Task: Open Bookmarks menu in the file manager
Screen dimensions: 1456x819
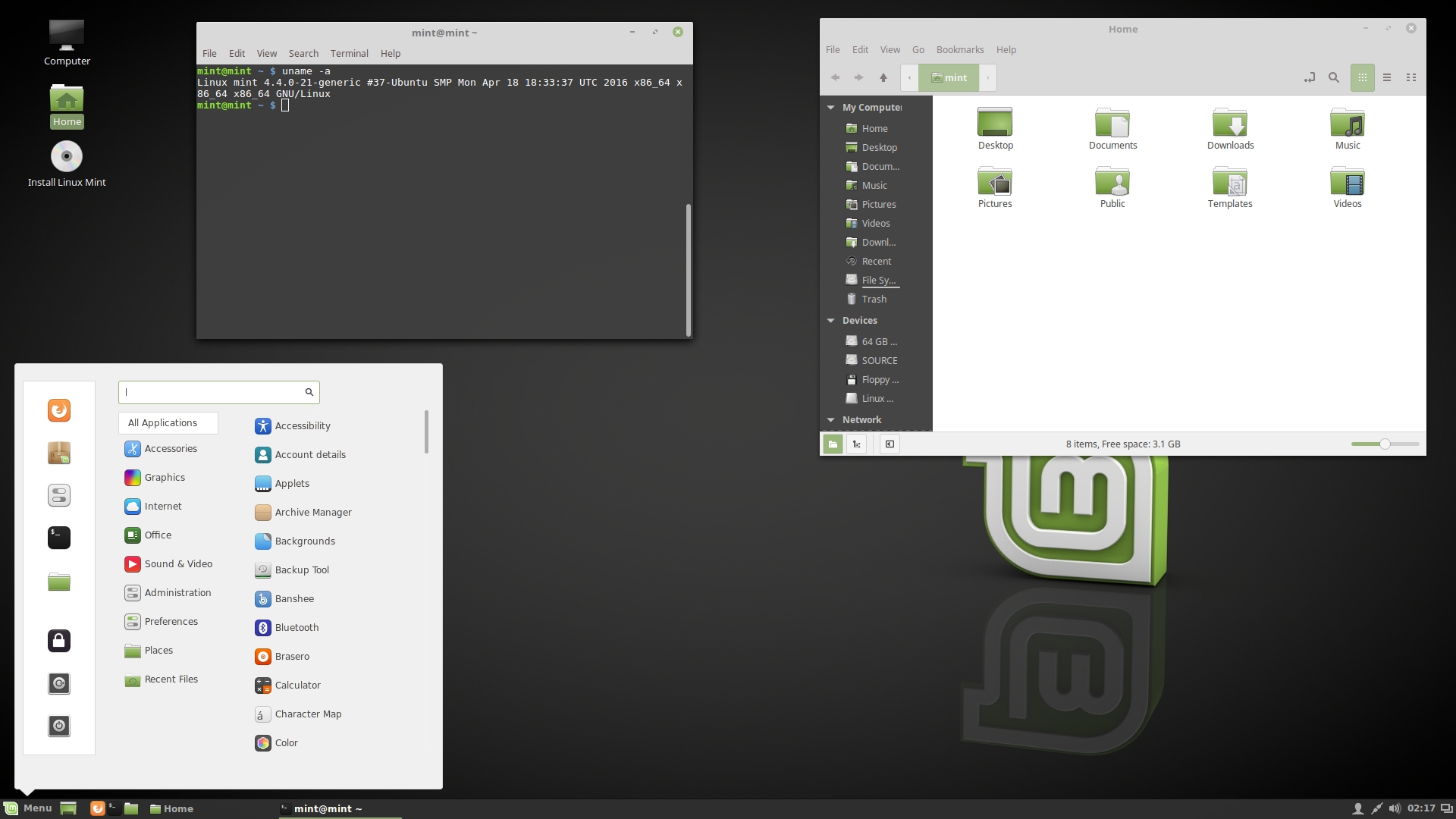Action: (960, 50)
